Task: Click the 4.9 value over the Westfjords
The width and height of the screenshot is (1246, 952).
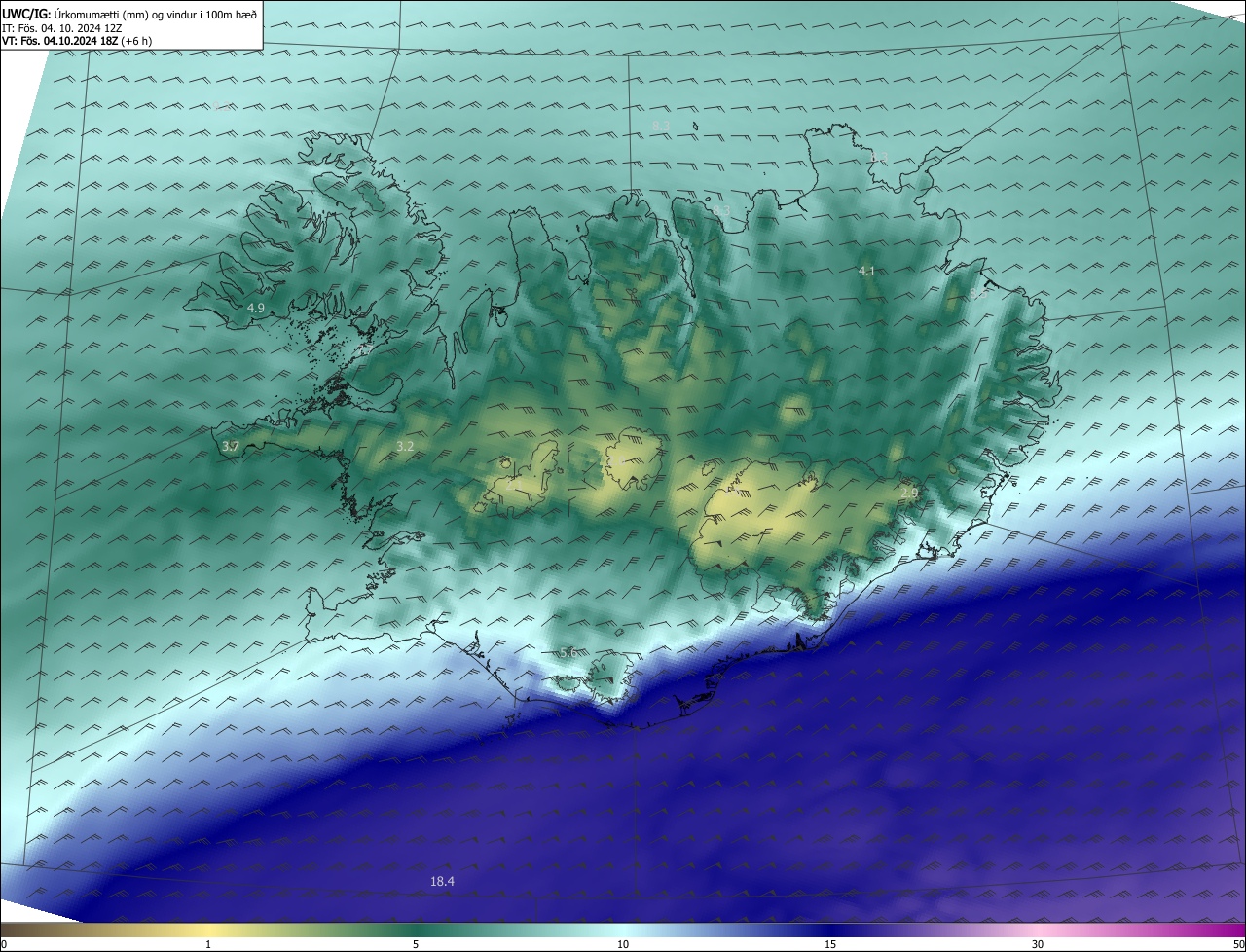Action: point(256,308)
